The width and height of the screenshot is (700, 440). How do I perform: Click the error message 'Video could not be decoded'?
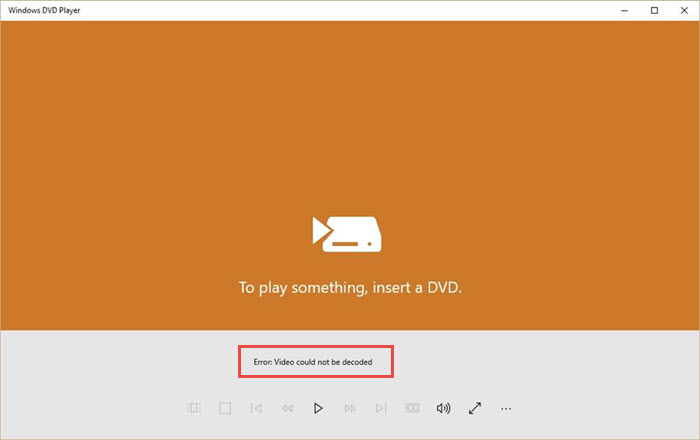(313, 362)
